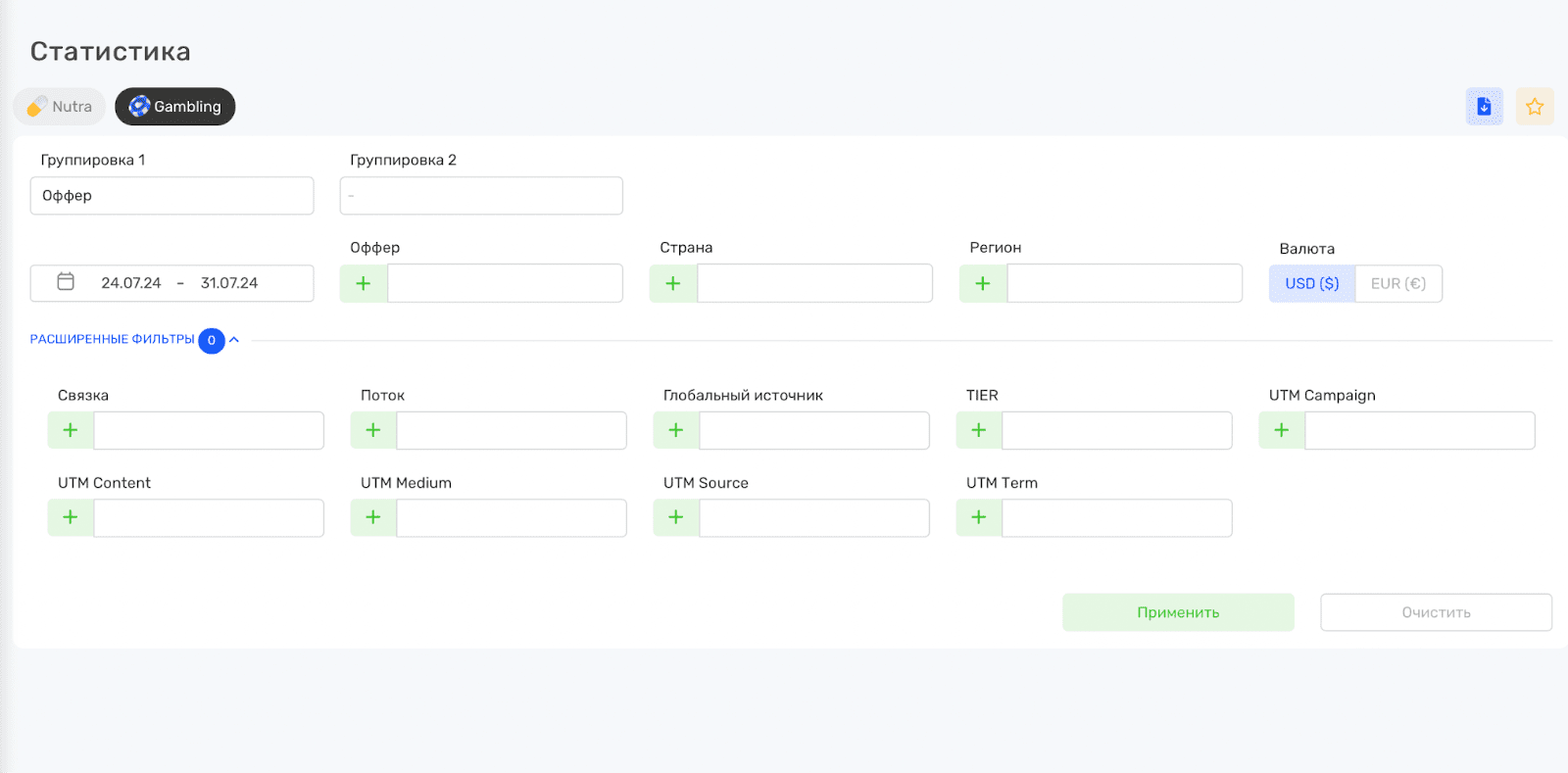Click the plus icon beside Страна filter
Image resolution: width=1568 pixels, height=773 pixels.
tap(673, 283)
